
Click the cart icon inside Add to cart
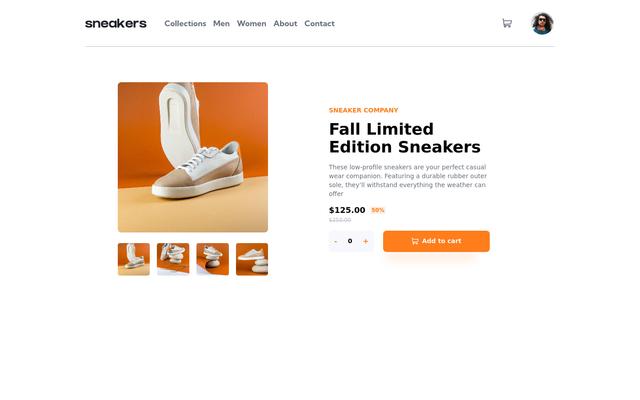click(415, 241)
